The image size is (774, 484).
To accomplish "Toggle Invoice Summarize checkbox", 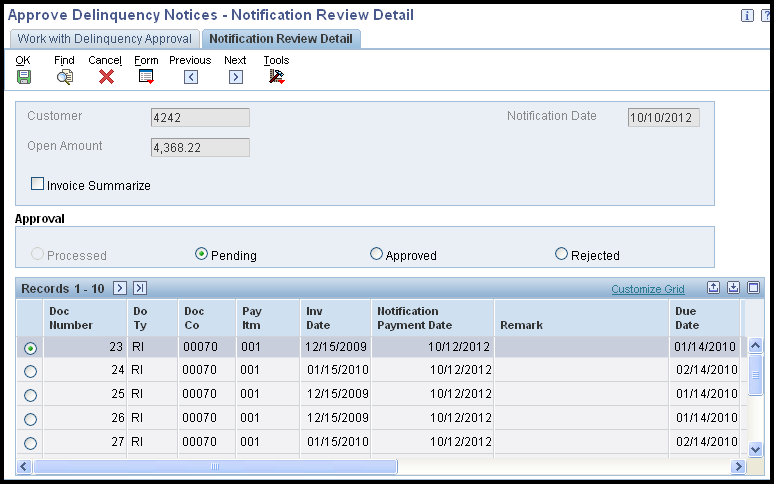I will (x=38, y=184).
